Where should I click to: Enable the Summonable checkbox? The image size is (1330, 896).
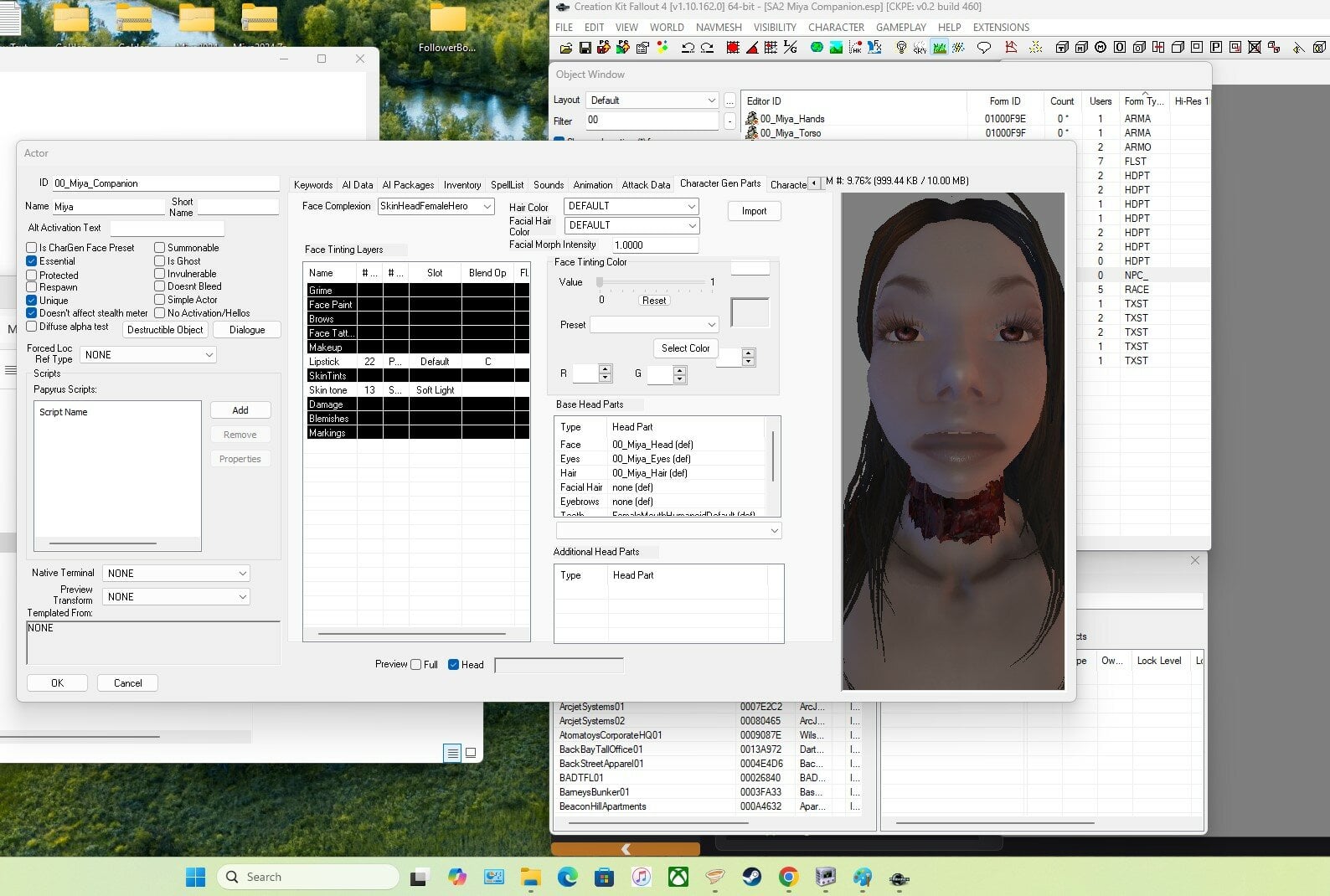pos(159,248)
